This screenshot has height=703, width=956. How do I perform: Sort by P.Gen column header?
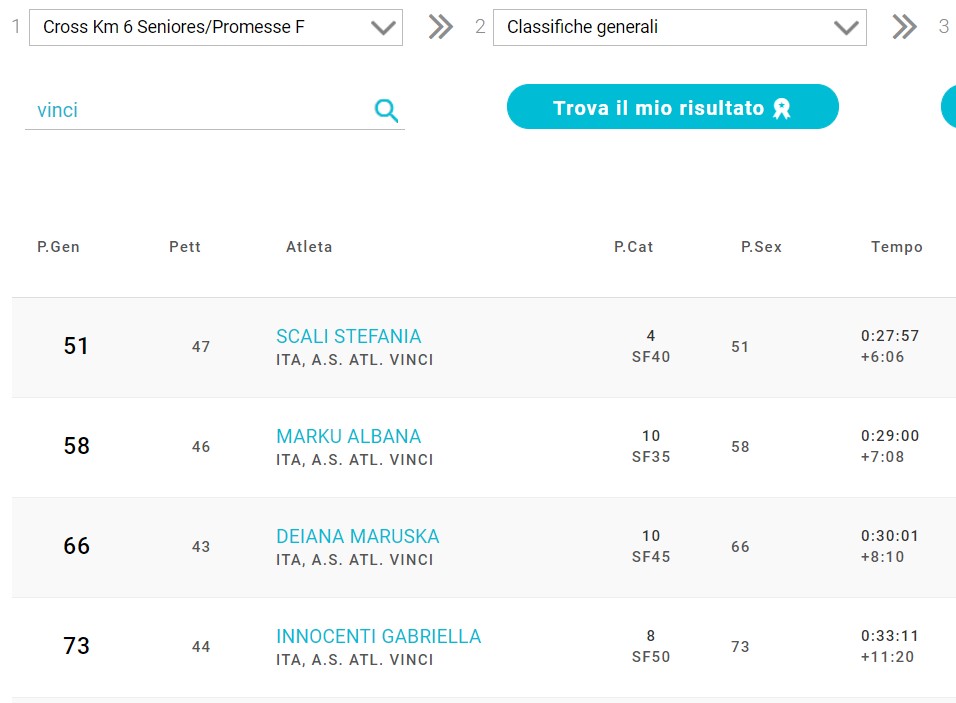point(59,247)
